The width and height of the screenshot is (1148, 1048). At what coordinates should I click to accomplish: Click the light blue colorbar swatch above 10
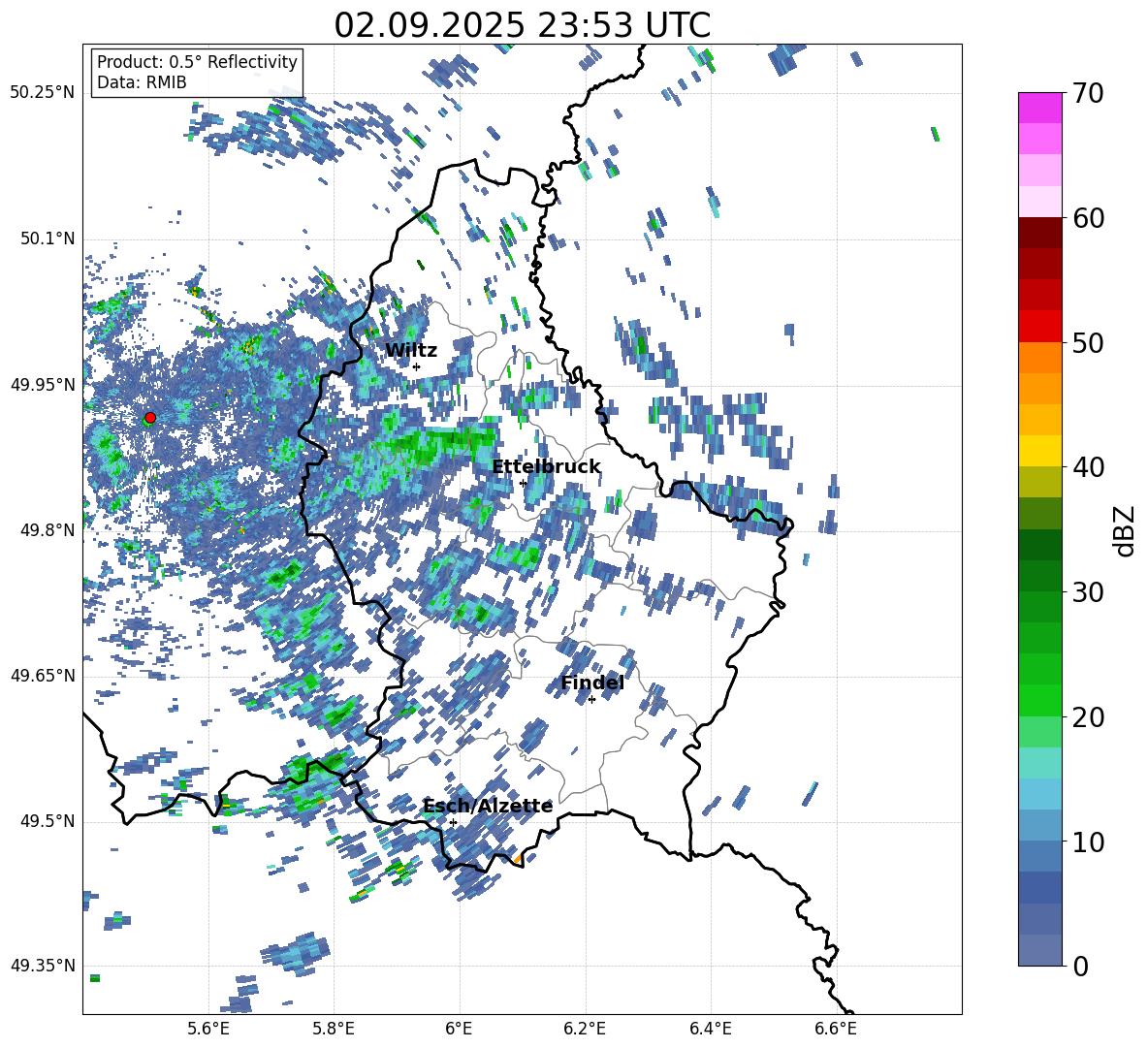(x=1039, y=826)
